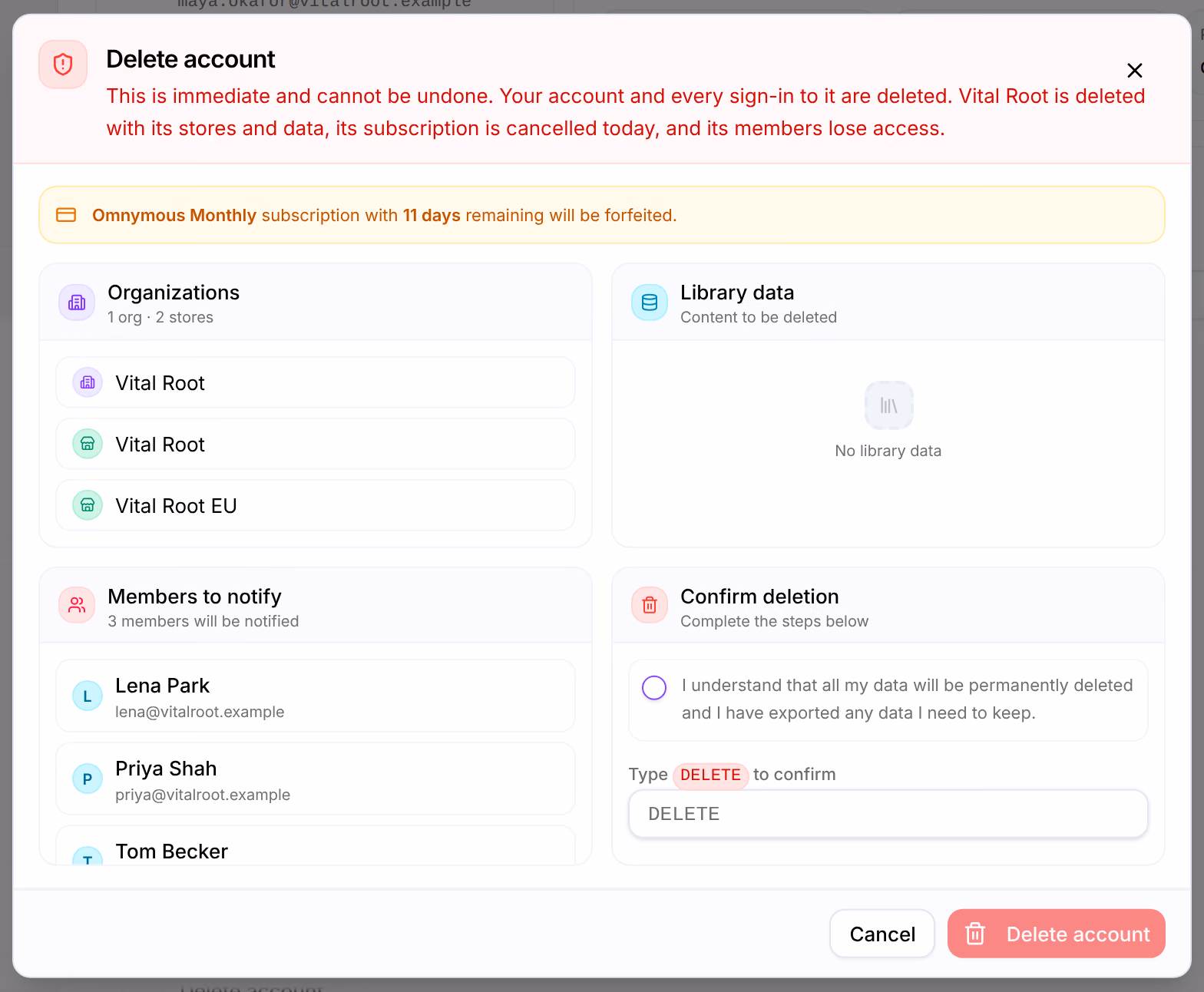Image resolution: width=1204 pixels, height=992 pixels.
Task: Click the empty-library books icon above No library data
Action: (x=888, y=405)
